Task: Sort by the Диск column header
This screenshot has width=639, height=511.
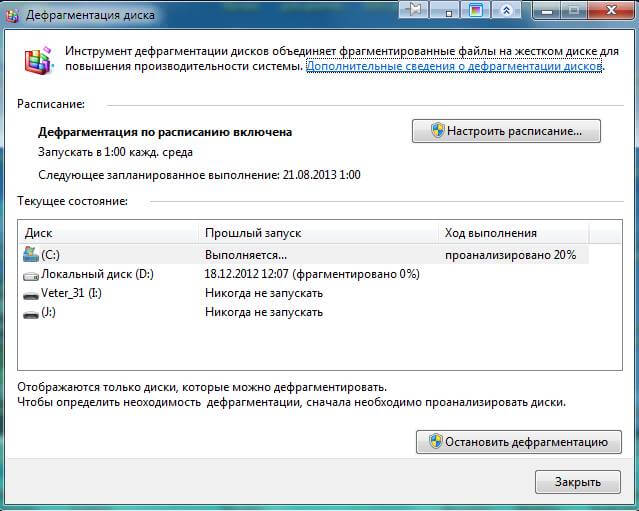Action: (108, 233)
